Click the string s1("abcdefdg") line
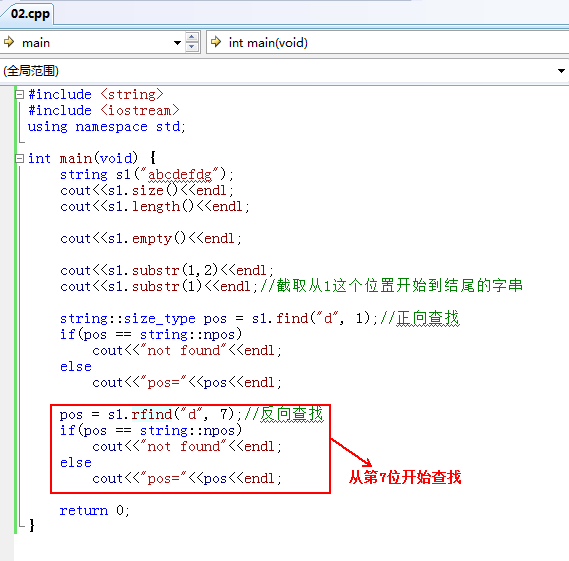Screen dimensions: 569x561 [147, 175]
